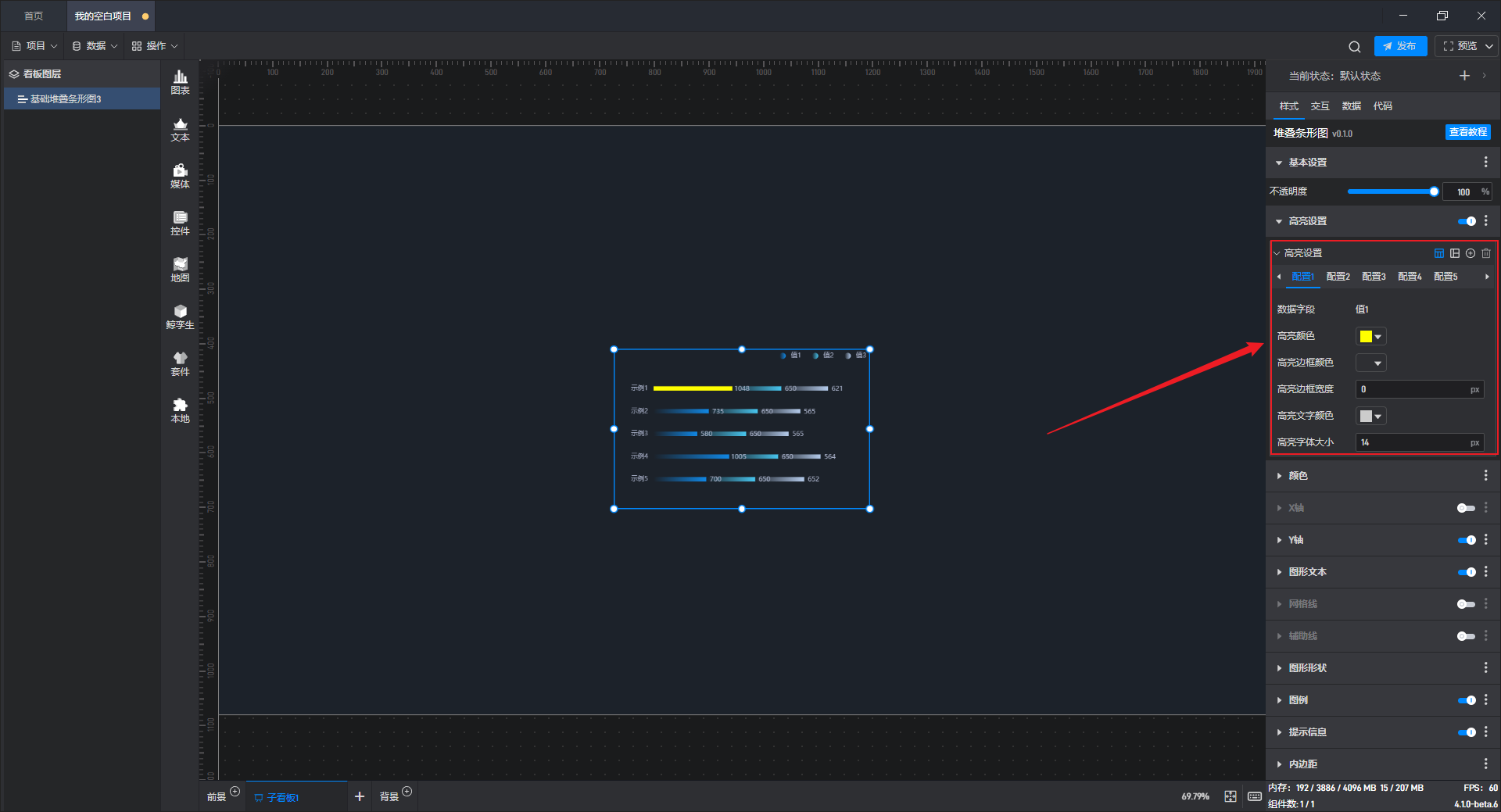Open the 操作 menu
Image resolution: width=1501 pixels, height=812 pixels.
[155, 46]
